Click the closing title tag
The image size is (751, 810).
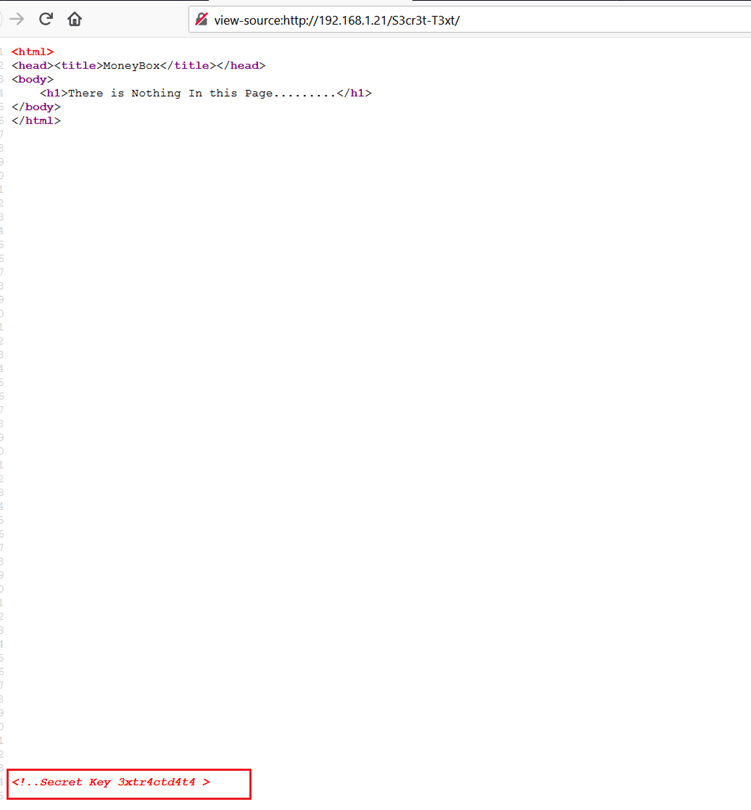tap(185, 66)
